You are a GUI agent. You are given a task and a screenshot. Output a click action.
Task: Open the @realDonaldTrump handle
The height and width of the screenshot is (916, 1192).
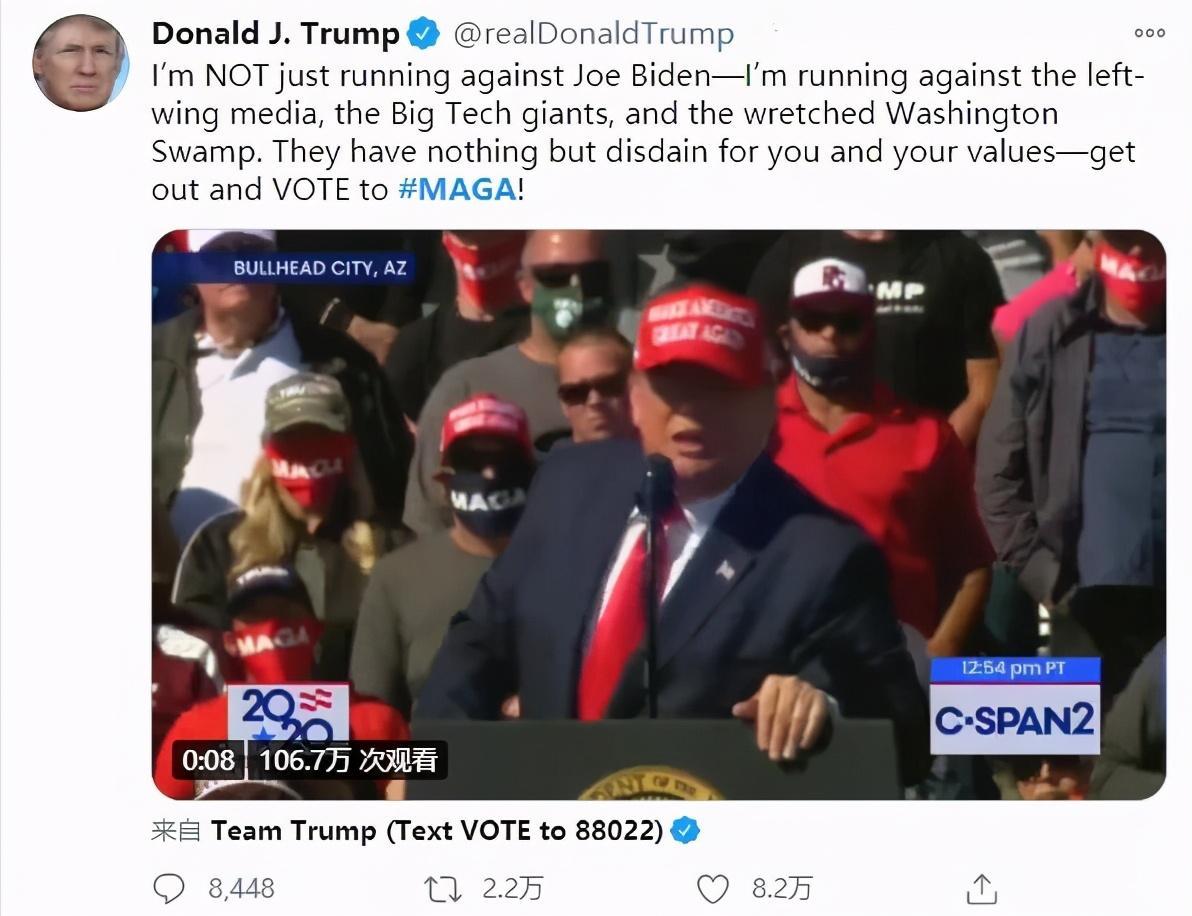[594, 34]
